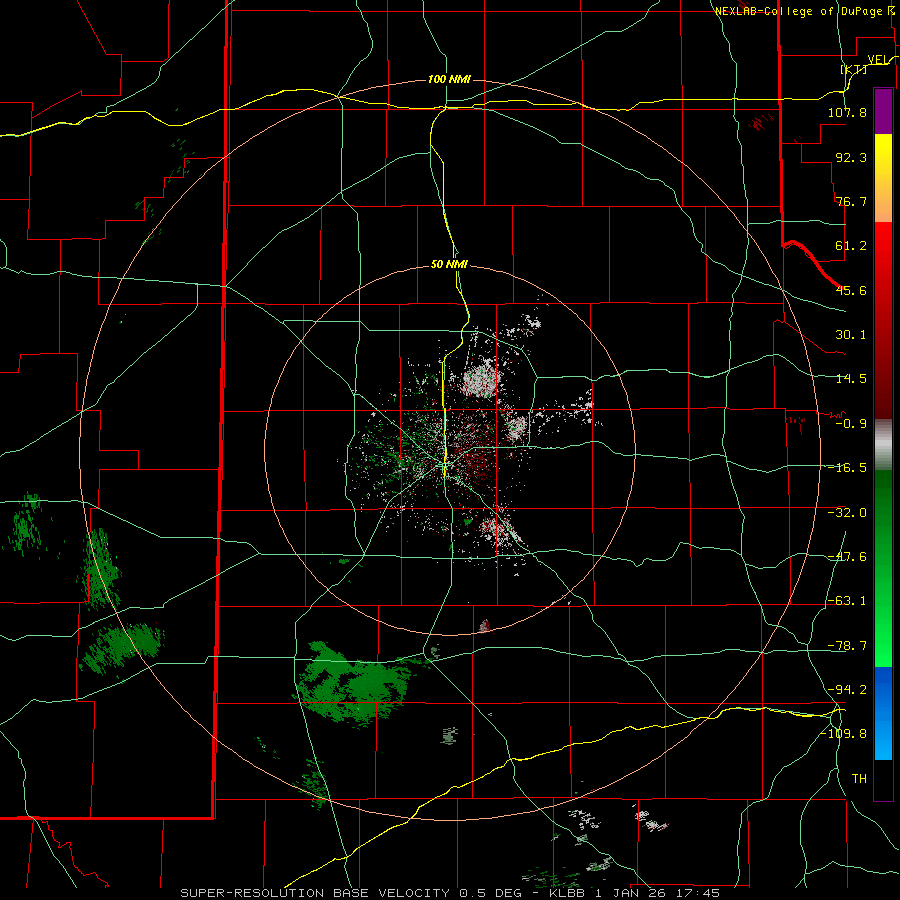Click the blue segment of the velocity color bar
Screen dimensions: 900x900
(883, 713)
